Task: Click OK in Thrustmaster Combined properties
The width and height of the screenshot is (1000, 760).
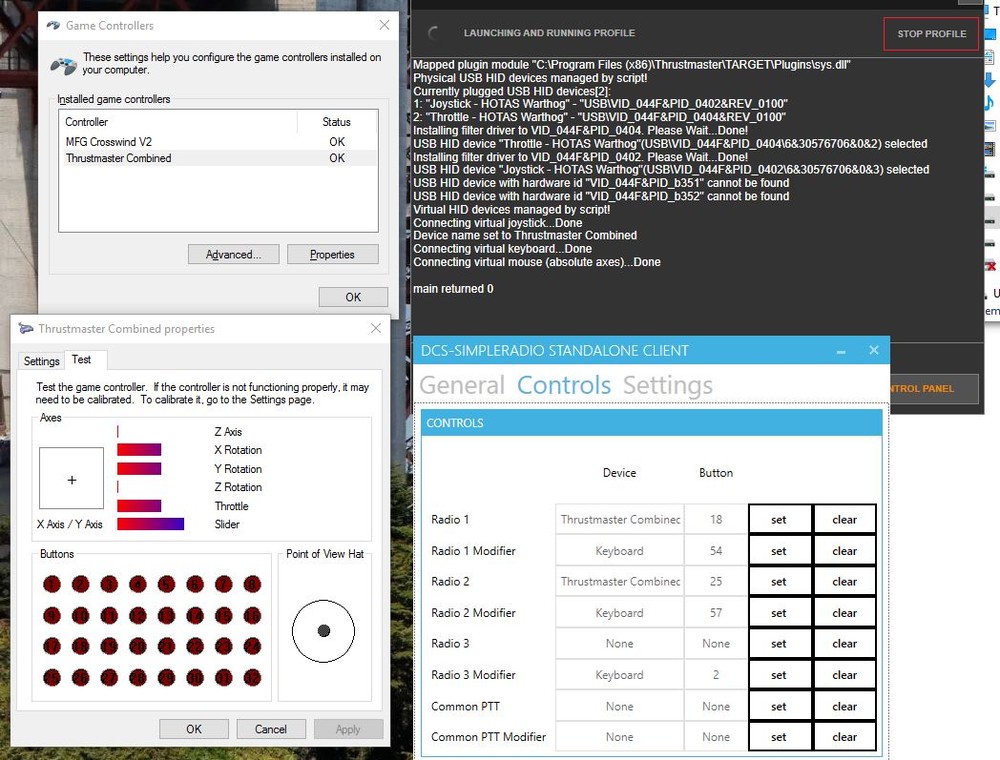Action: (194, 729)
